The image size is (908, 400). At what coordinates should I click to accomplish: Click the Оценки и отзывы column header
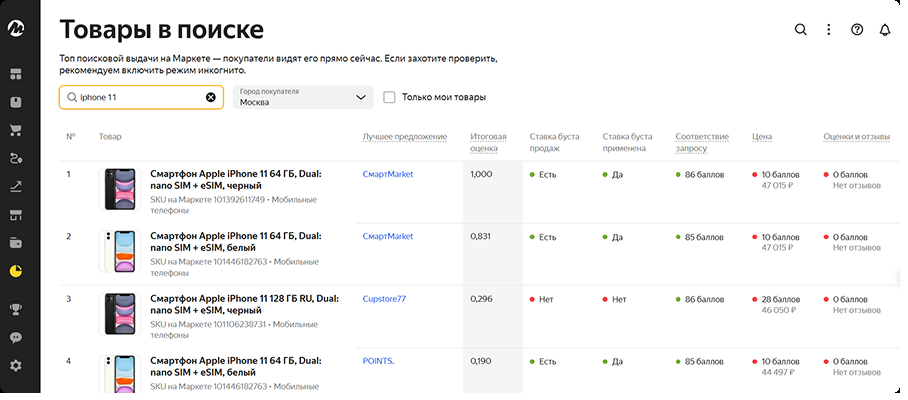point(856,137)
